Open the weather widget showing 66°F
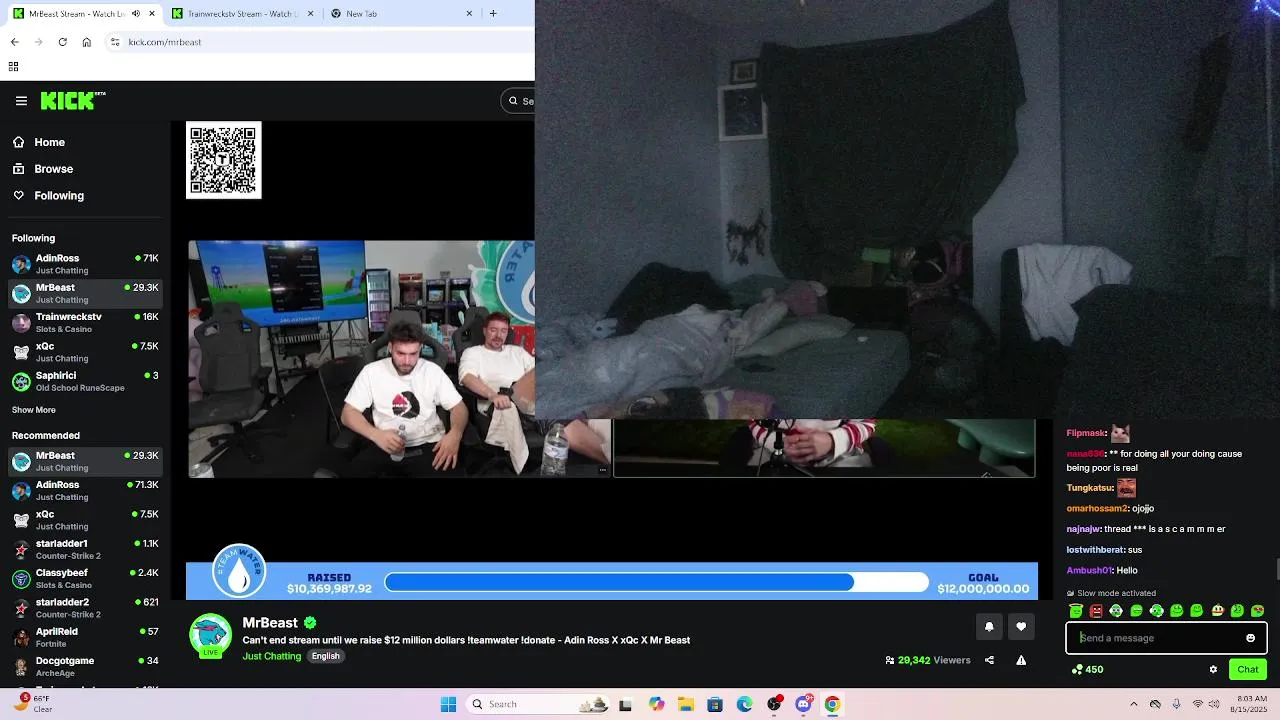The width and height of the screenshot is (1280, 720). pyautogui.click(x=32, y=704)
